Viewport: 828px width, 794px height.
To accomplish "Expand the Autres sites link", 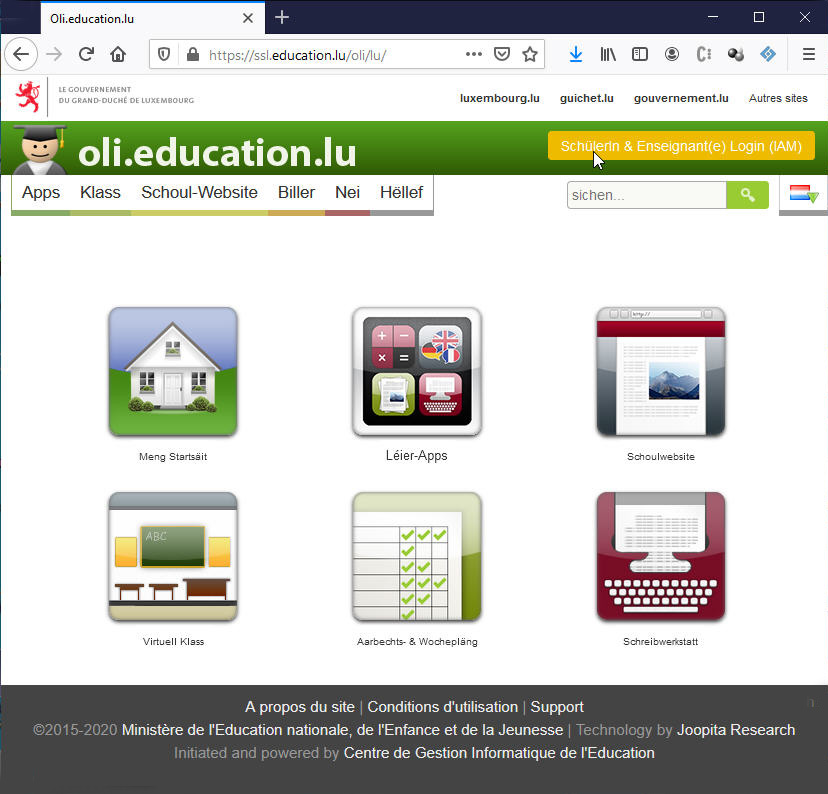I will click(778, 98).
